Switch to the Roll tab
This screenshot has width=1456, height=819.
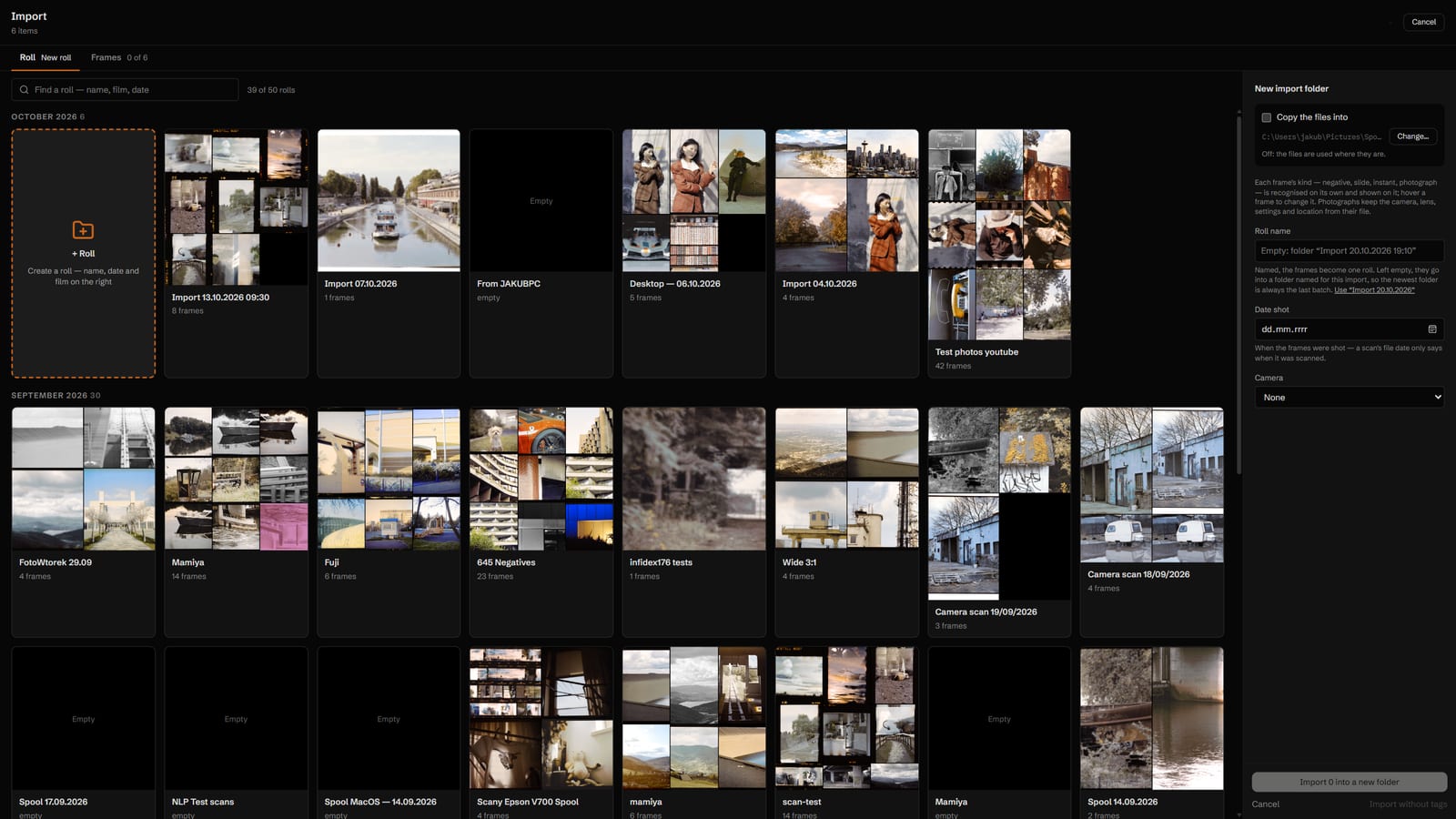45,57
